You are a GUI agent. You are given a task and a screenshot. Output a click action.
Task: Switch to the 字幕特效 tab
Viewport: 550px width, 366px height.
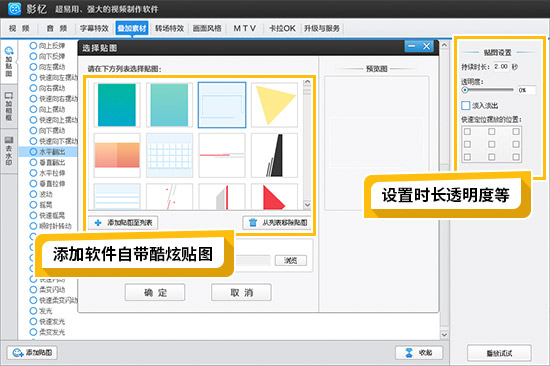(x=94, y=28)
